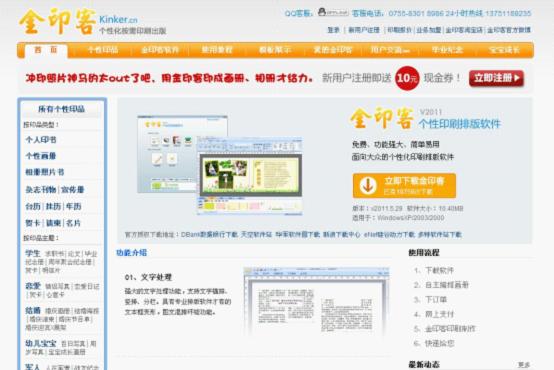Click the QQ customer service penguin icon

click(322, 12)
